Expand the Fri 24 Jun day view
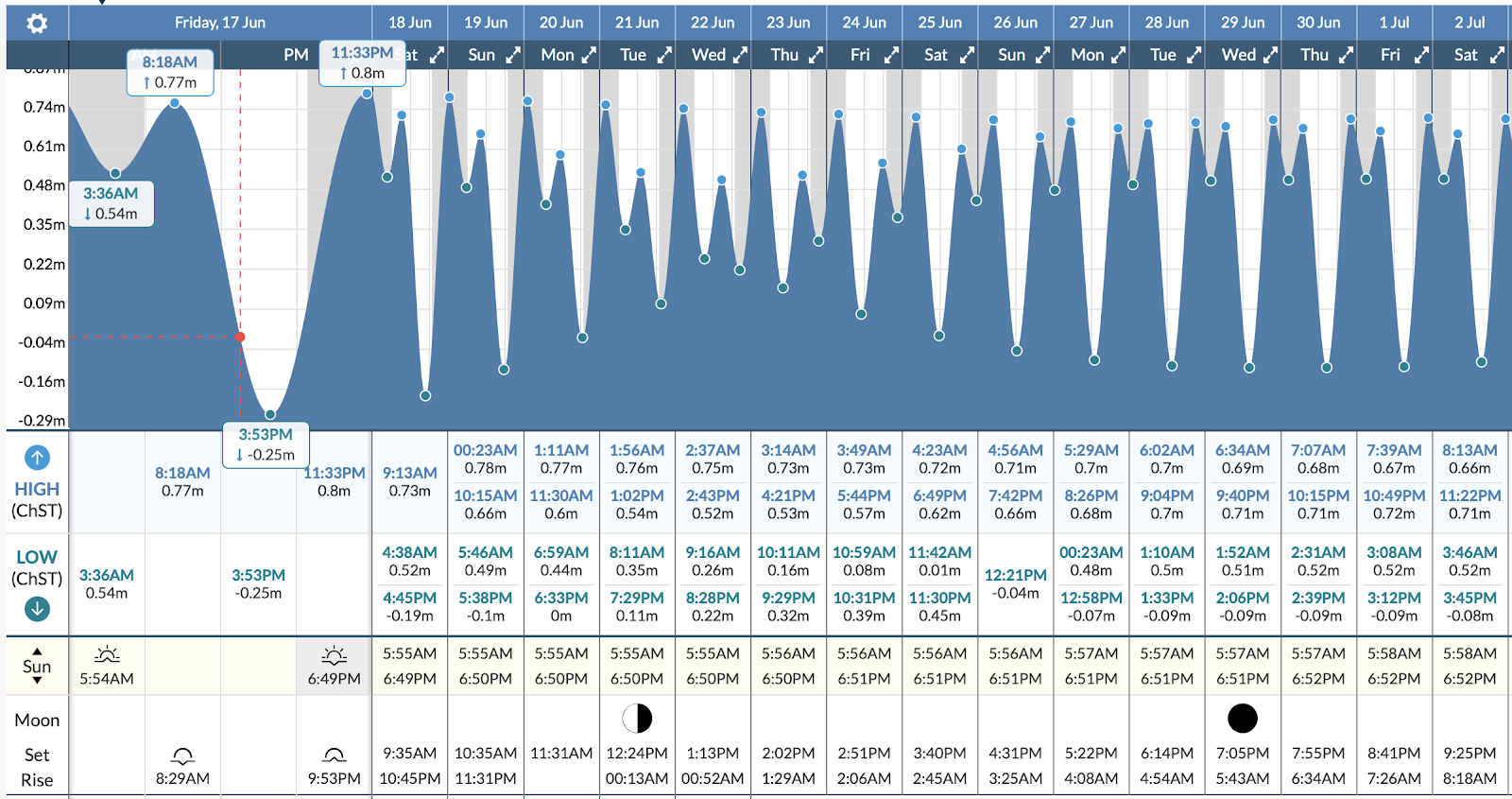 pyautogui.click(x=891, y=55)
